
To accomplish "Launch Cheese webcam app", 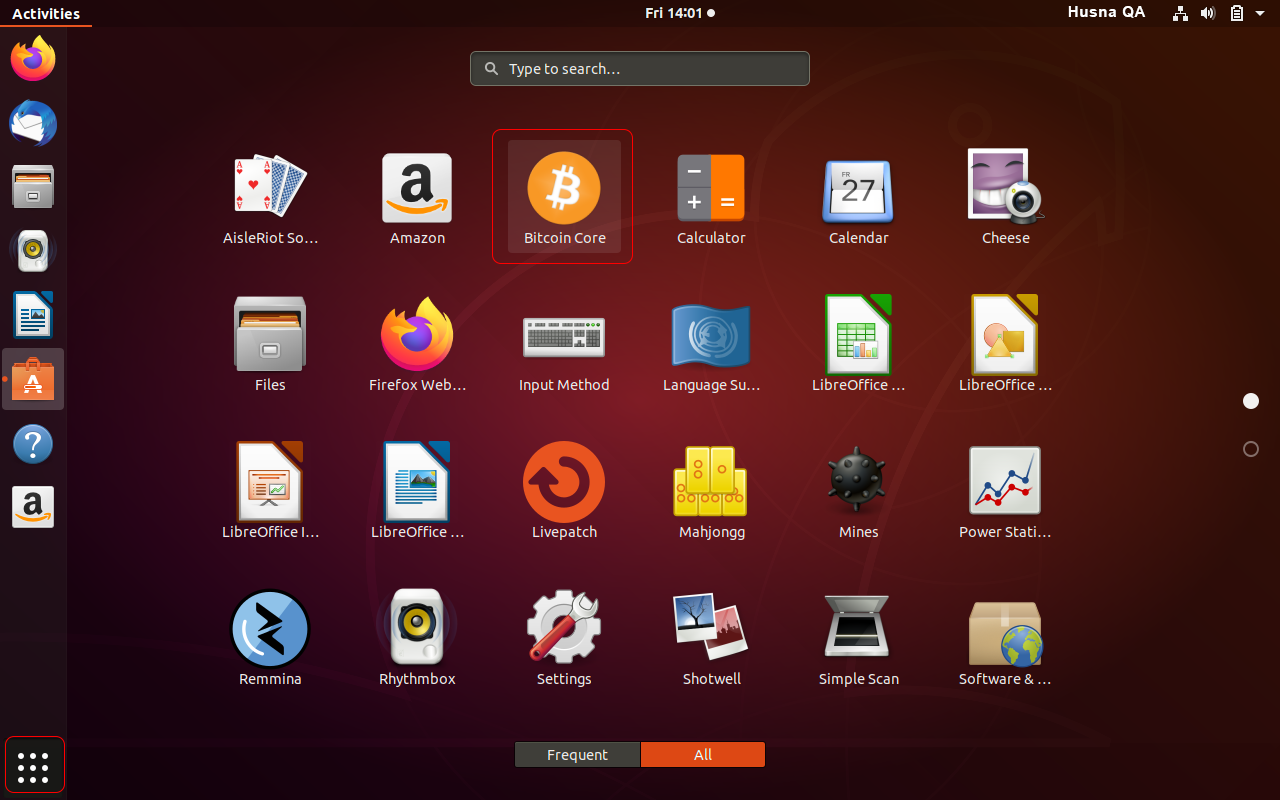I will 1005,198.
